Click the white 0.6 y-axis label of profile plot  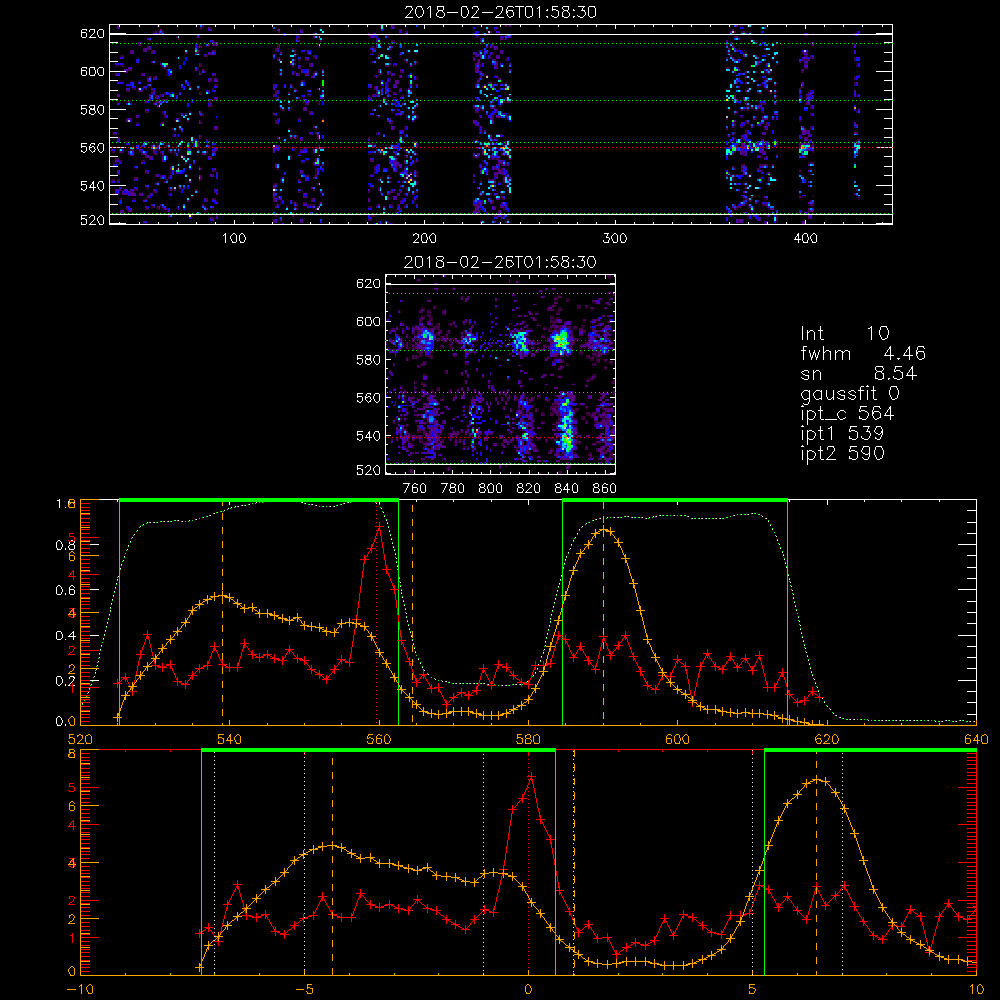[66, 590]
